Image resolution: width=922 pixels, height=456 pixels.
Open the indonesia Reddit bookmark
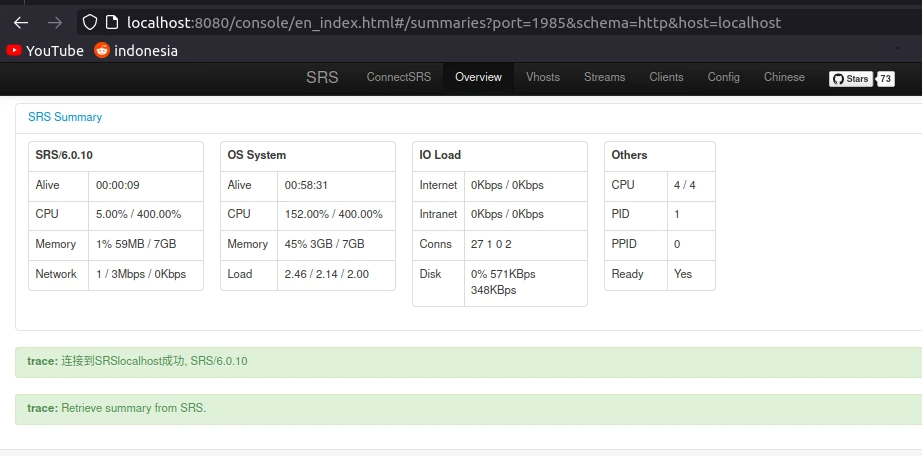tap(136, 51)
